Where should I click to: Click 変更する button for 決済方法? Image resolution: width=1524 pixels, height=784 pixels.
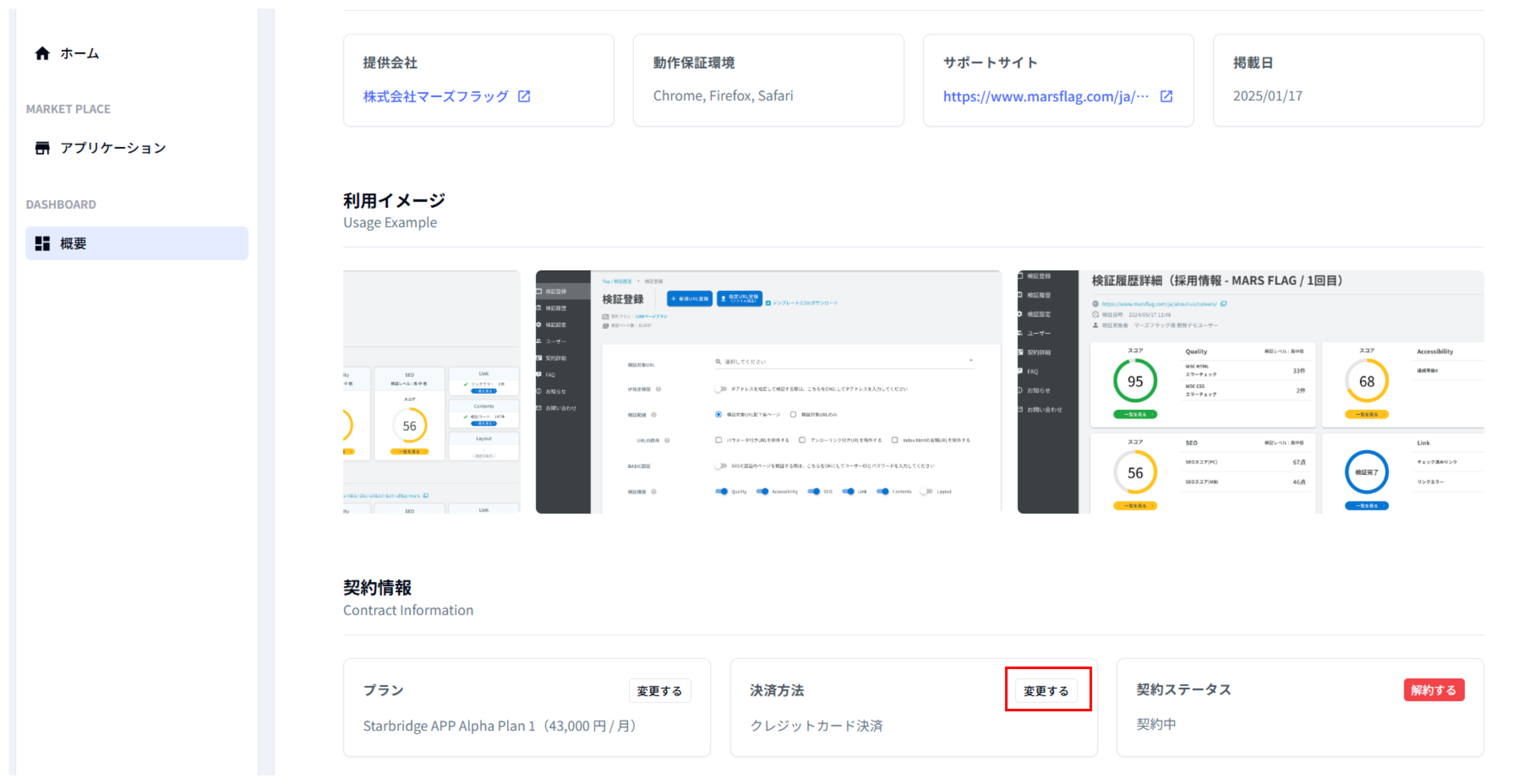point(1046,691)
